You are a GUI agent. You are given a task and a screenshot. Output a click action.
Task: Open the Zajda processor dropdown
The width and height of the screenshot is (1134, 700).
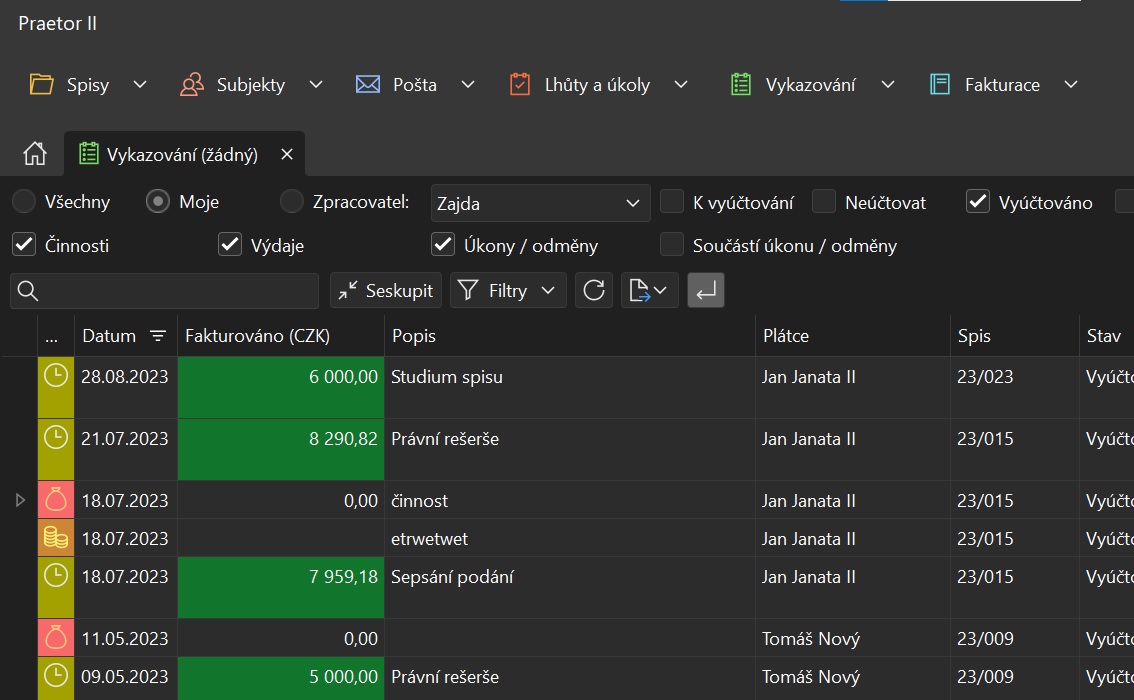point(540,204)
